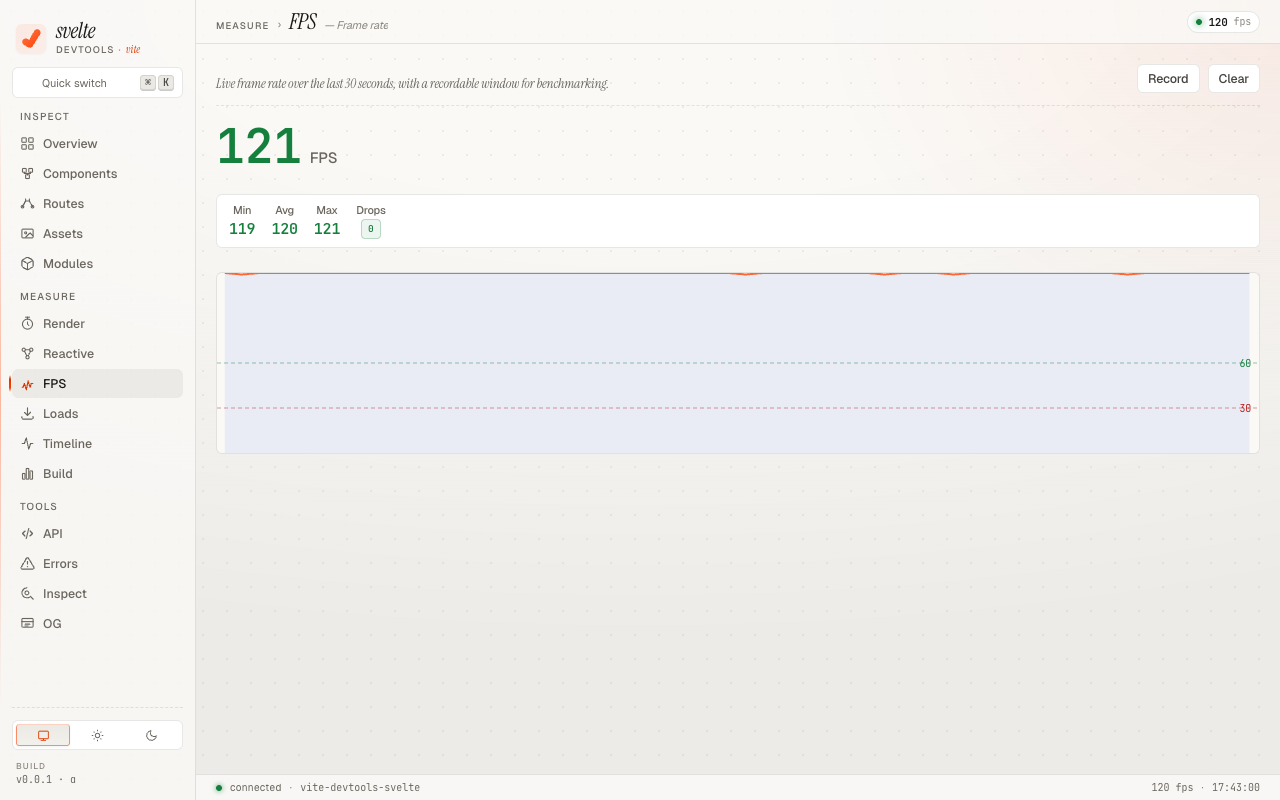
Task: Click the 30 fps threshold label
Action: (1245, 408)
